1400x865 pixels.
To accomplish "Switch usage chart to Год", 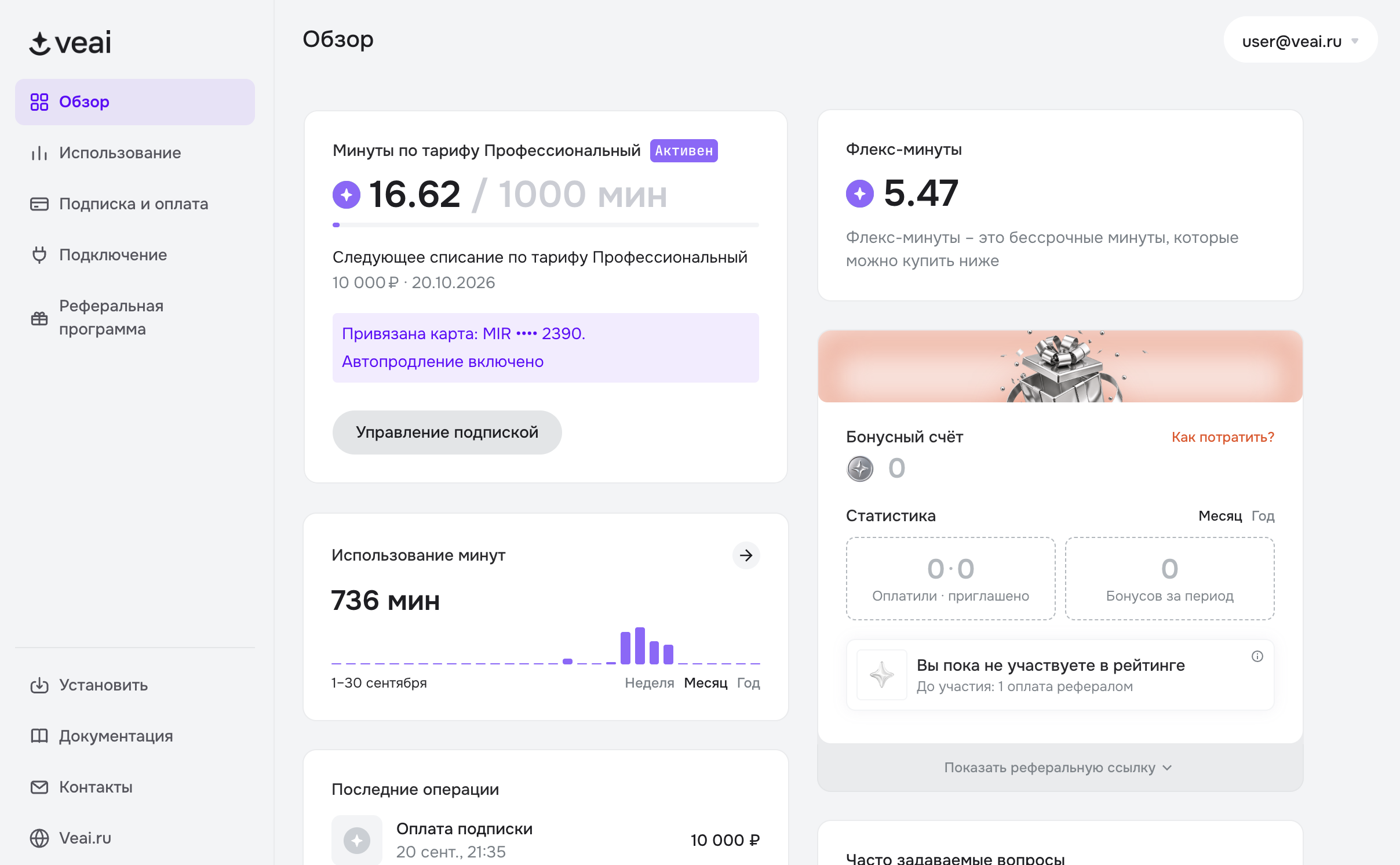I will pyautogui.click(x=749, y=683).
